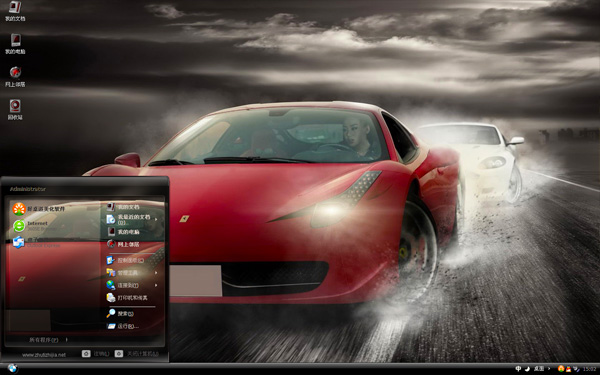Click the 关闭计算机 shutdown button
This screenshot has height=375, width=600.
click(x=137, y=354)
